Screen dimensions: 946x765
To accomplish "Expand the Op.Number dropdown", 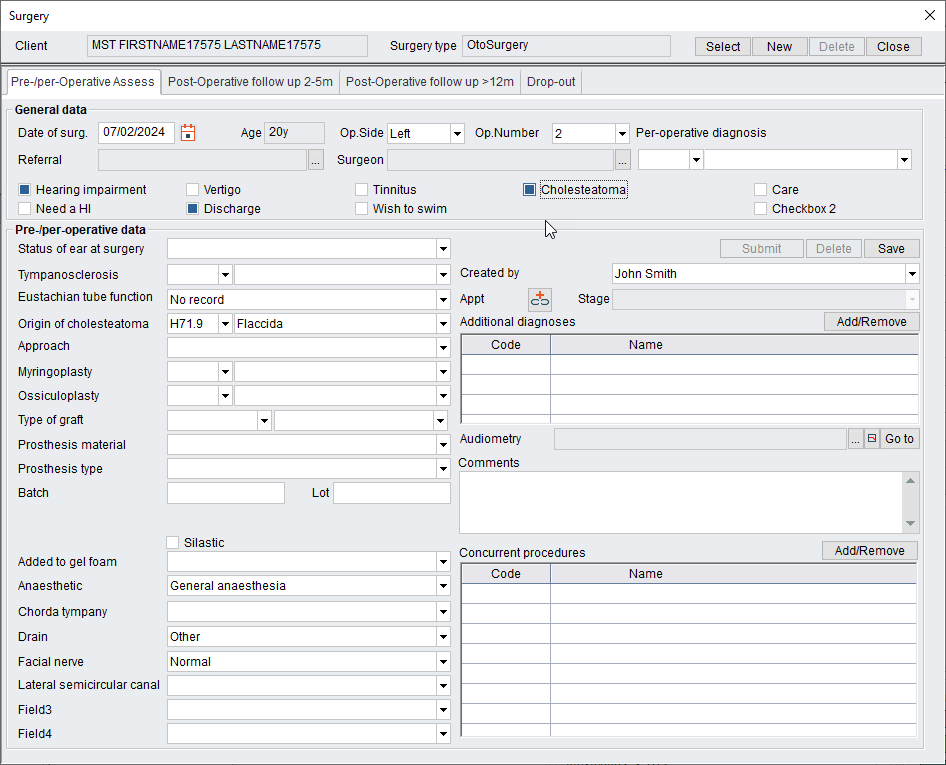I will (x=622, y=133).
